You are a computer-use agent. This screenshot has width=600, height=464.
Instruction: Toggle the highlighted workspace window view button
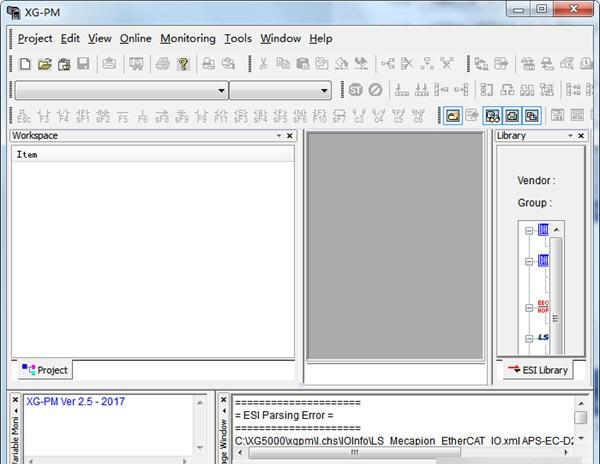pyautogui.click(x=453, y=116)
